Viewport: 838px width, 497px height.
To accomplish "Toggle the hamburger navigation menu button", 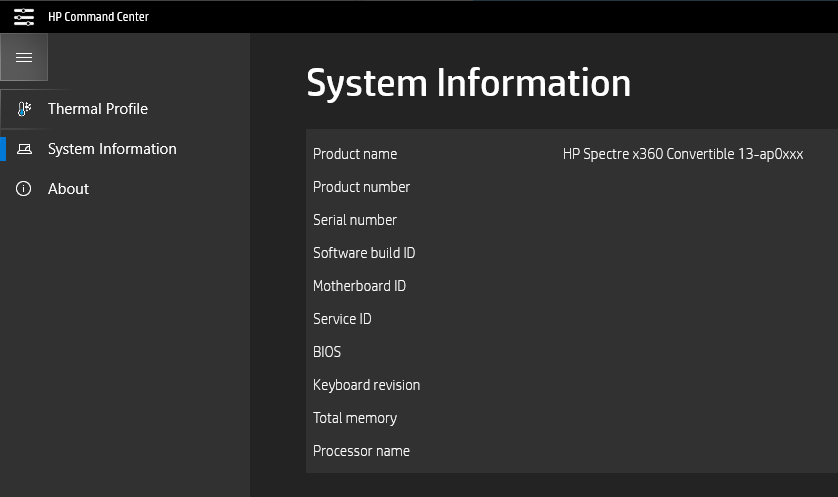I will tap(24, 57).
